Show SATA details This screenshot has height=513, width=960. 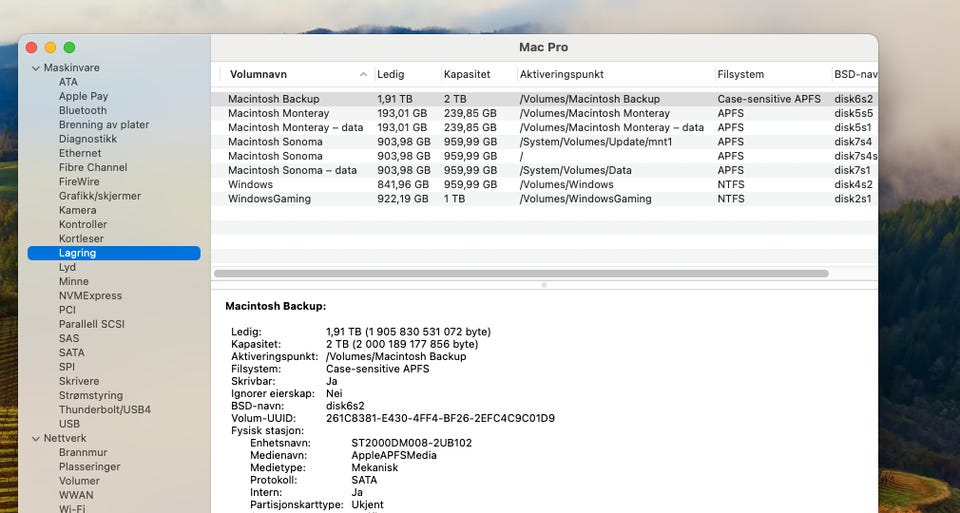click(x=72, y=353)
